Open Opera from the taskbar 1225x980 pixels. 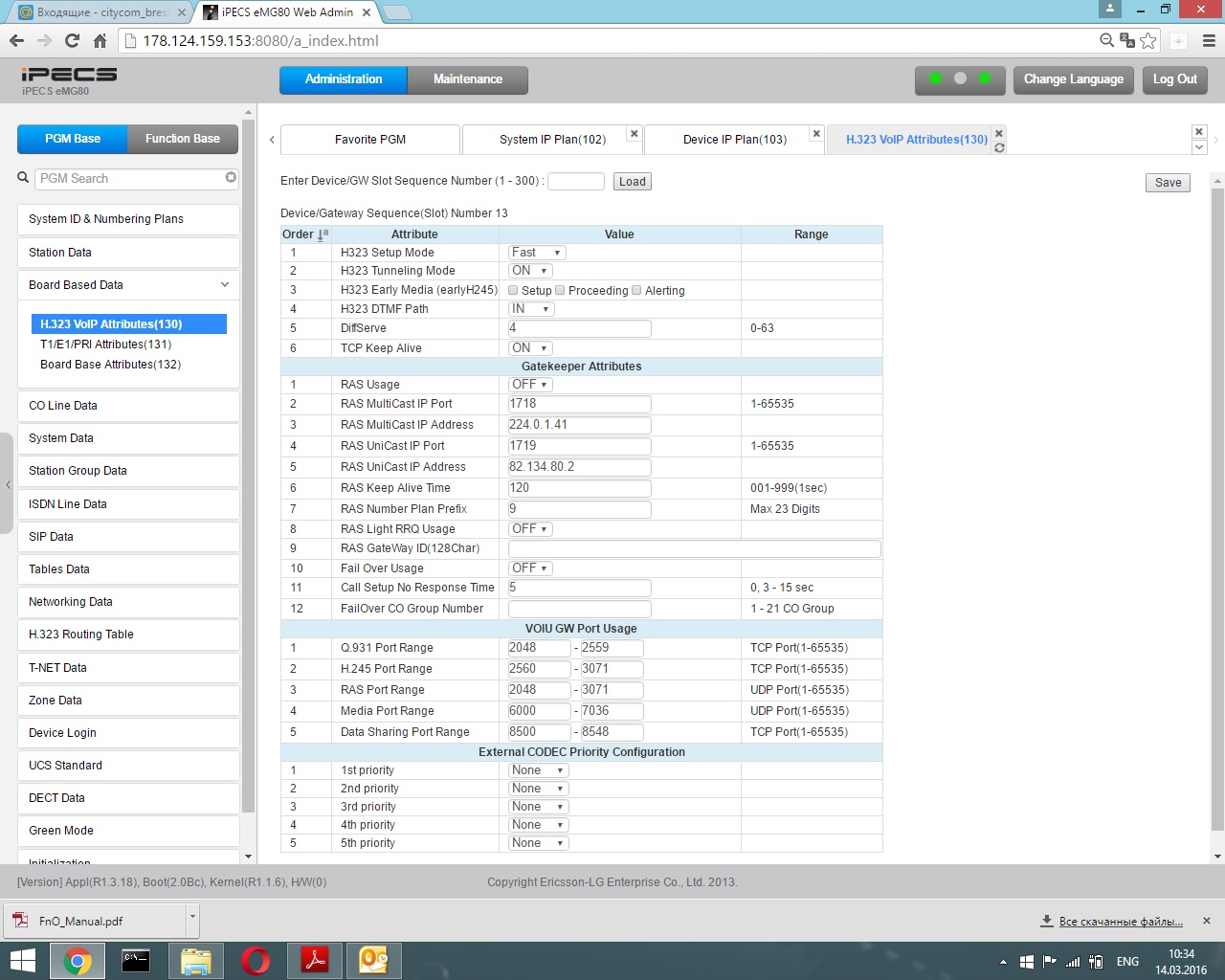tap(256, 960)
